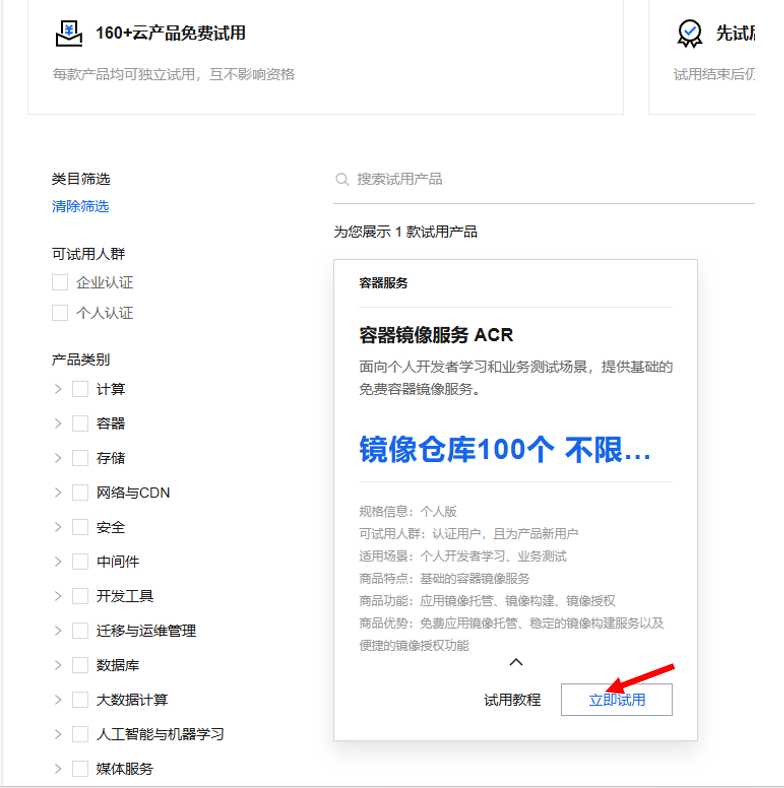
Task: Check the 个人认证 checkbox
Action: (x=60, y=313)
